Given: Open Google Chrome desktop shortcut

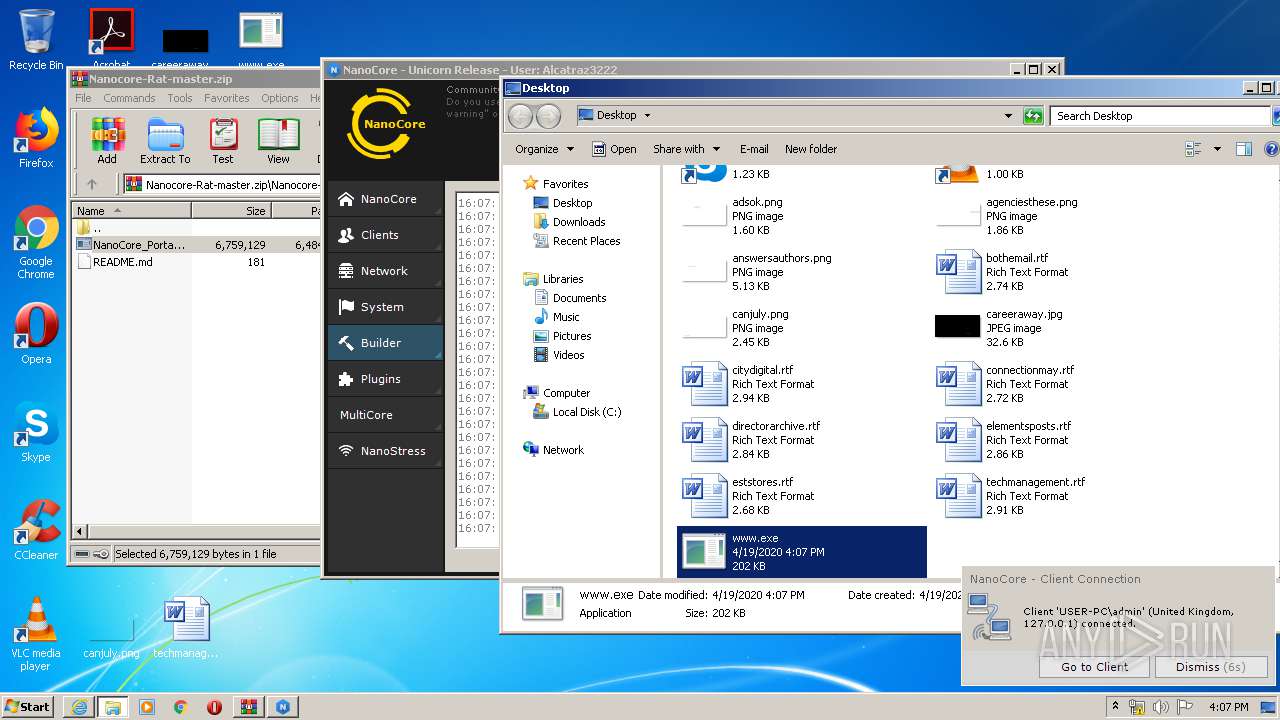Looking at the screenshot, I should point(36,243).
